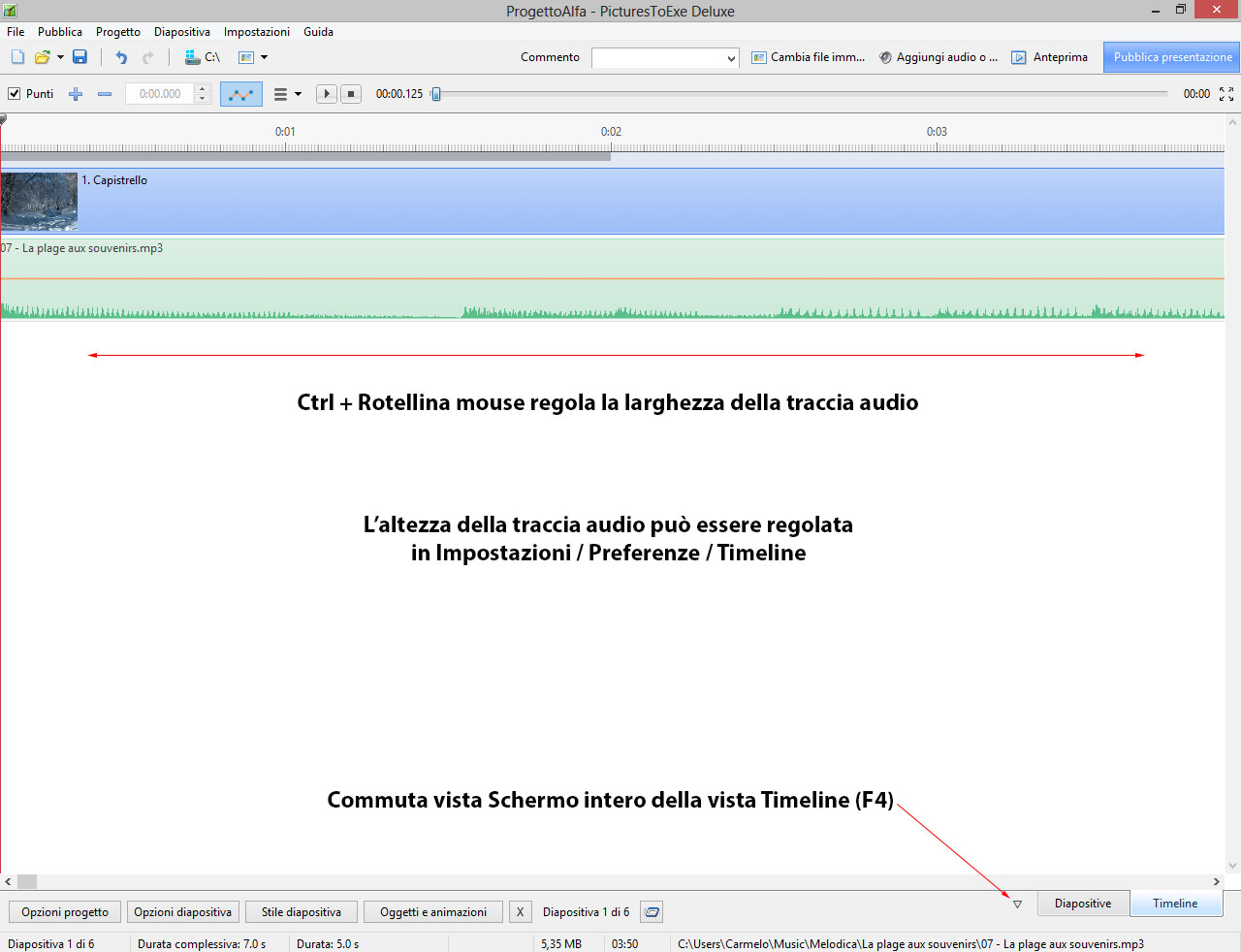Save the project with the floppy icon
The height and width of the screenshot is (952, 1241).
[x=80, y=57]
